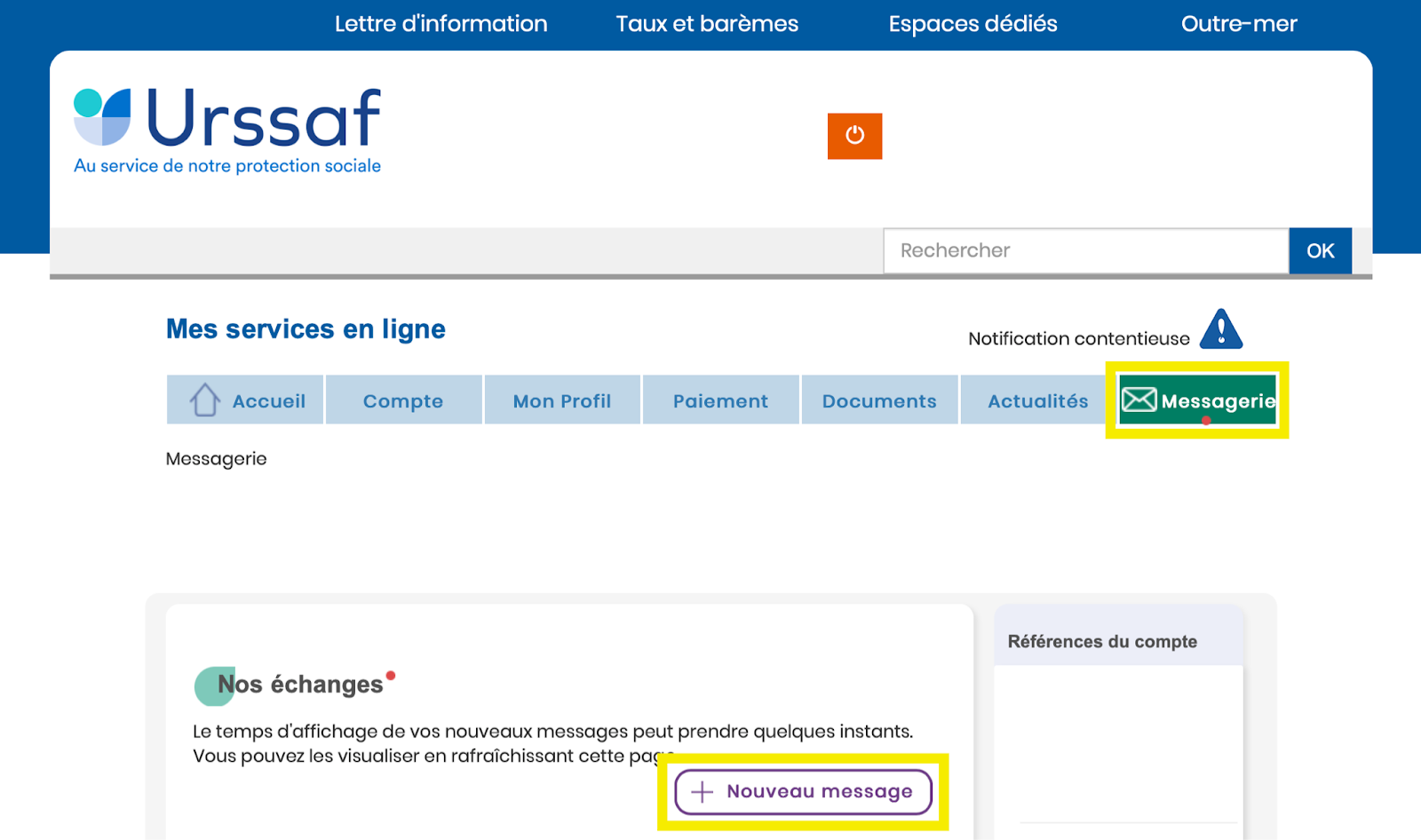Go to the Accueil tab
The image size is (1421, 840).
(245, 400)
